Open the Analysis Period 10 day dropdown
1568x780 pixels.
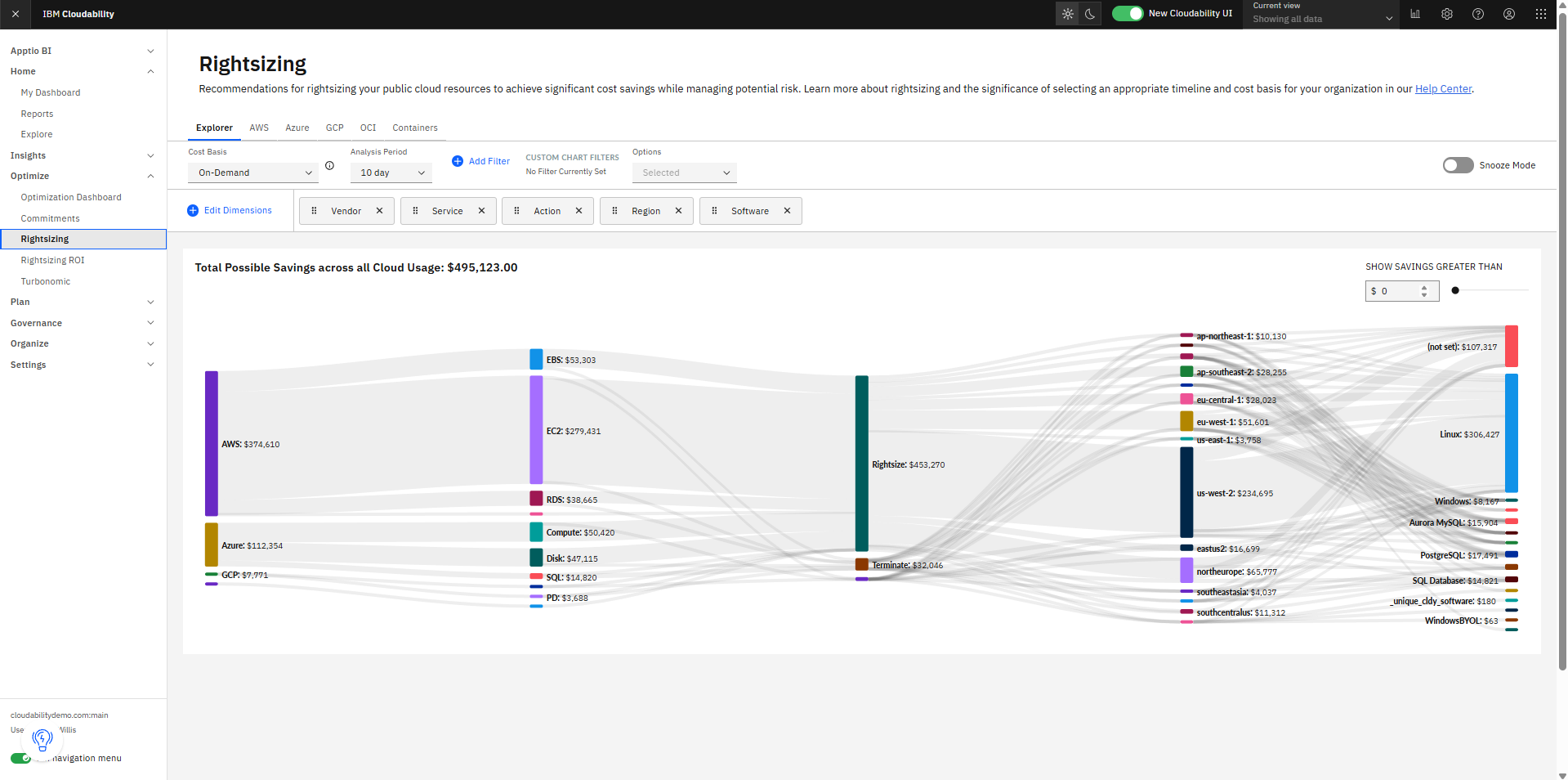pos(391,173)
